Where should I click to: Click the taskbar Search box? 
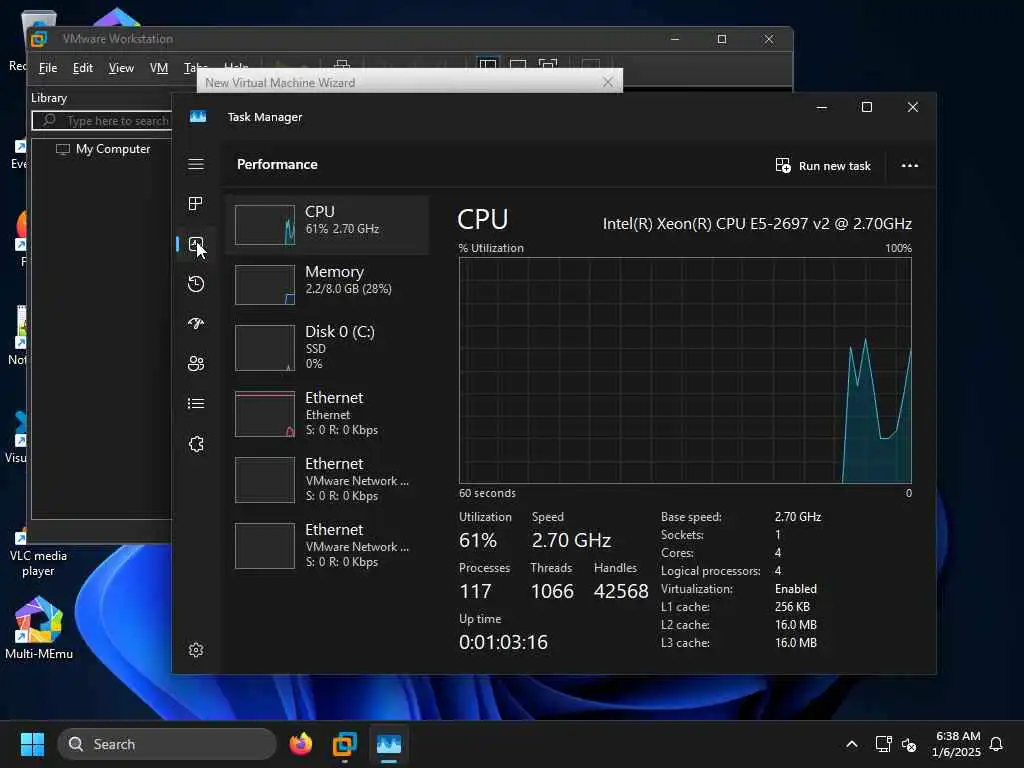click(x=167, y=744)
